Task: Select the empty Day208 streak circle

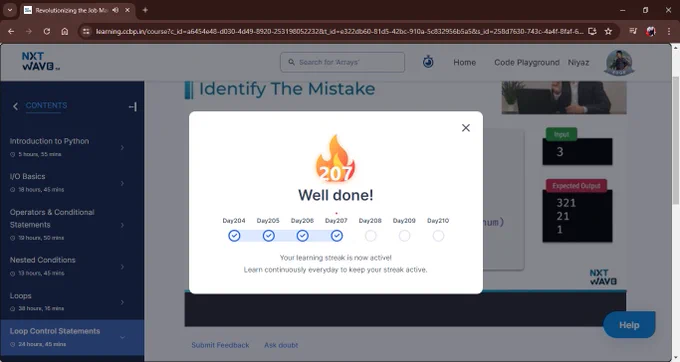Action: pyautogui.click(x=370, y=236)
